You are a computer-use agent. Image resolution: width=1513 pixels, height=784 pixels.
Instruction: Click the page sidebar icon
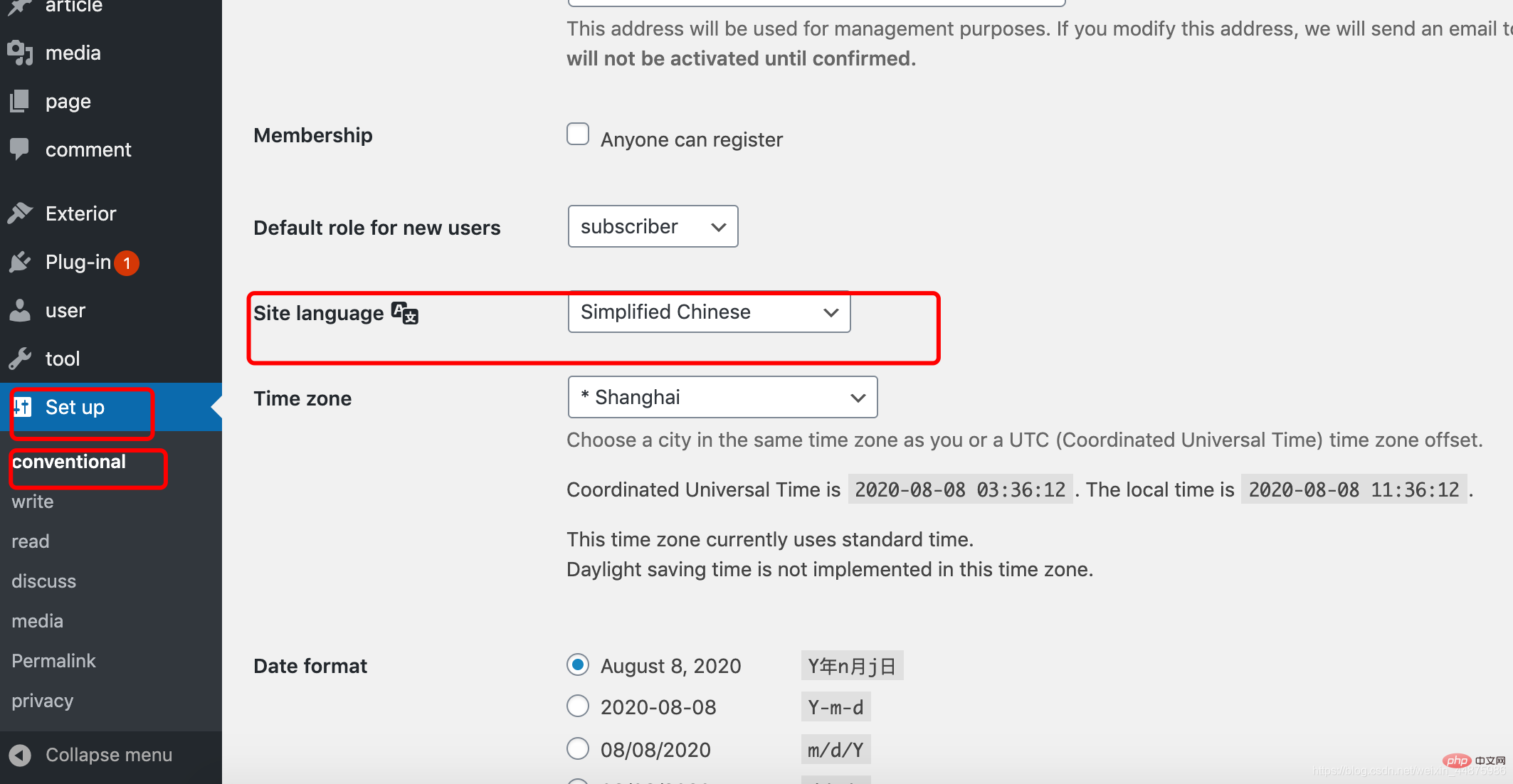21,101
